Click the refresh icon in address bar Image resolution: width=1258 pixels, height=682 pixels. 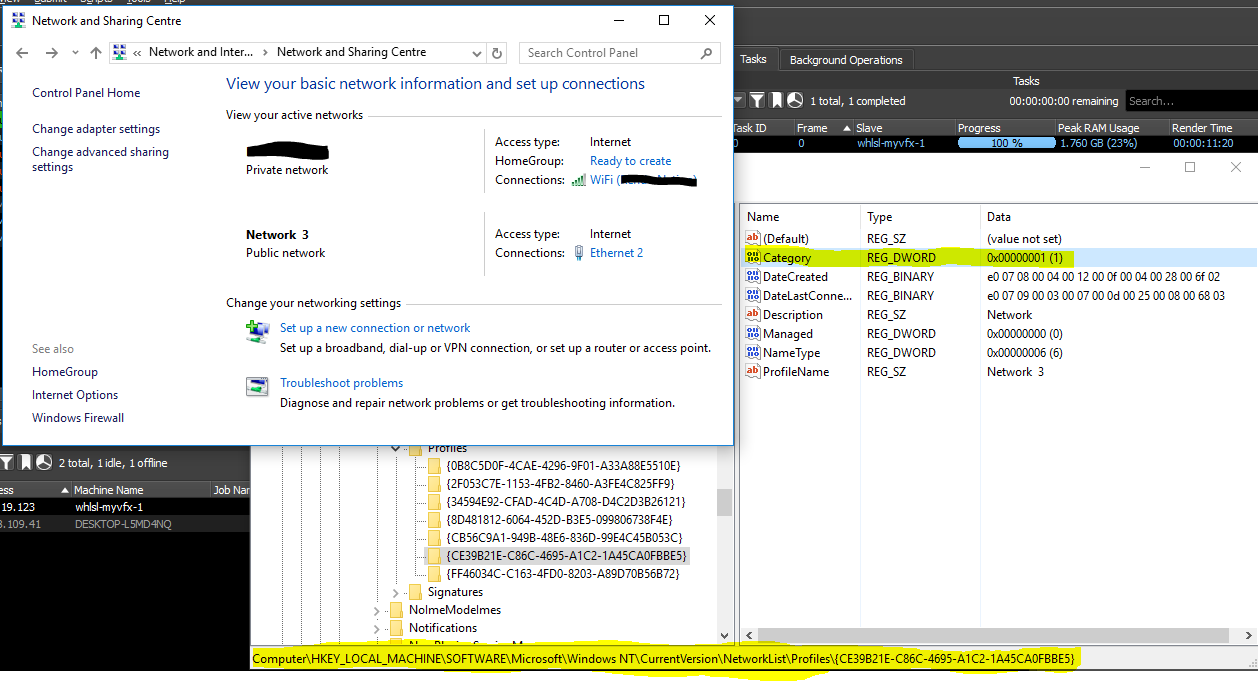[x=498, y=53]
